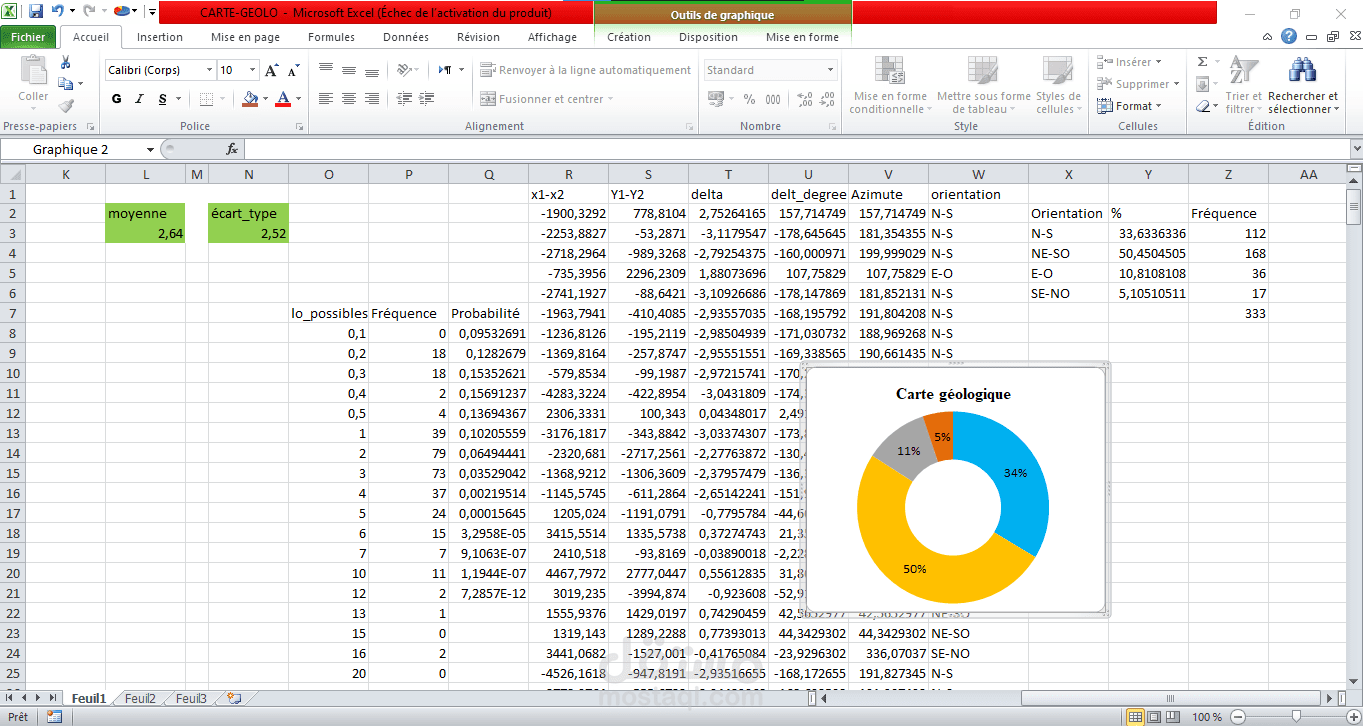The height and width of the screenshot is (726, 1363).
Task: Click the AutoSum sigma icon
Action: tap(1203, 62)
